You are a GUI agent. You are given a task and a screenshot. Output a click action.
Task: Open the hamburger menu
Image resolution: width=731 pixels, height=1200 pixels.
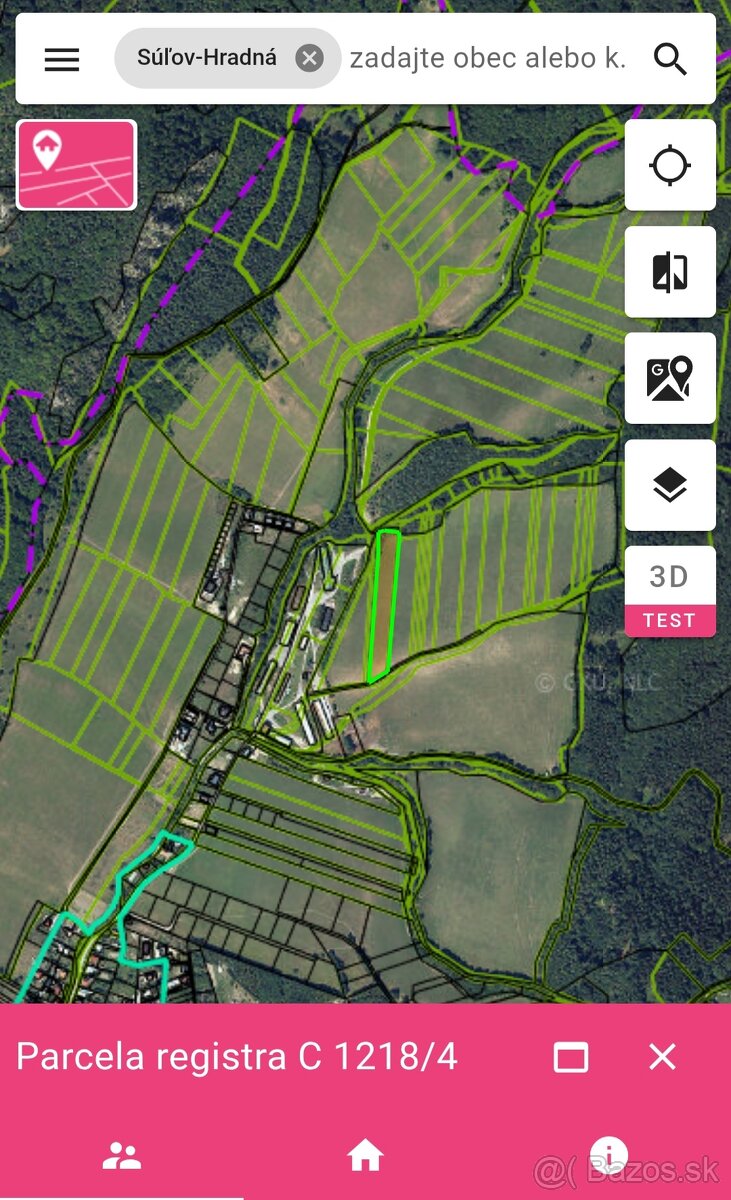pos(62,59)
